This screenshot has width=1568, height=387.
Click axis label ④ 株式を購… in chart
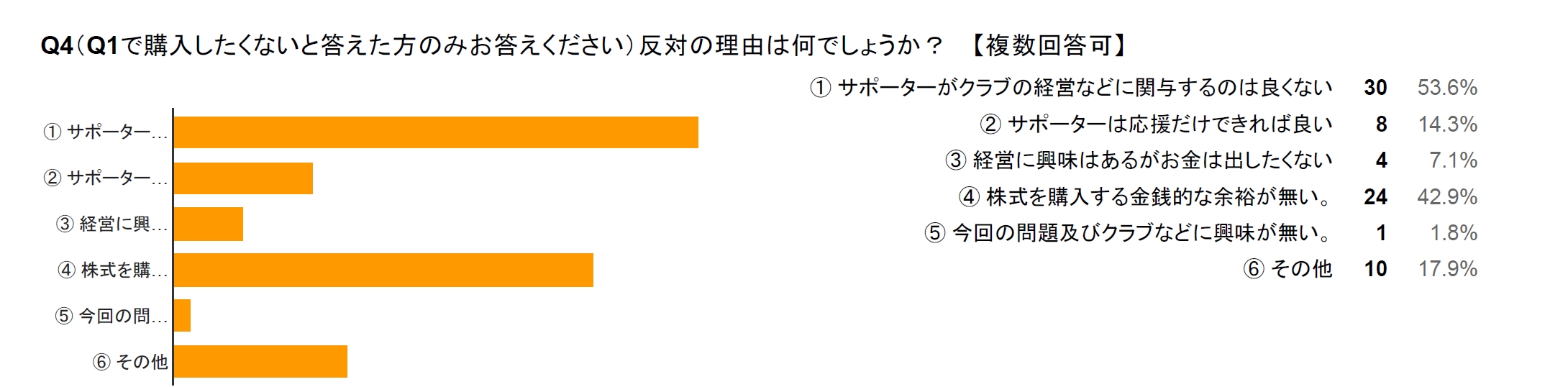(x=113, y=270)
